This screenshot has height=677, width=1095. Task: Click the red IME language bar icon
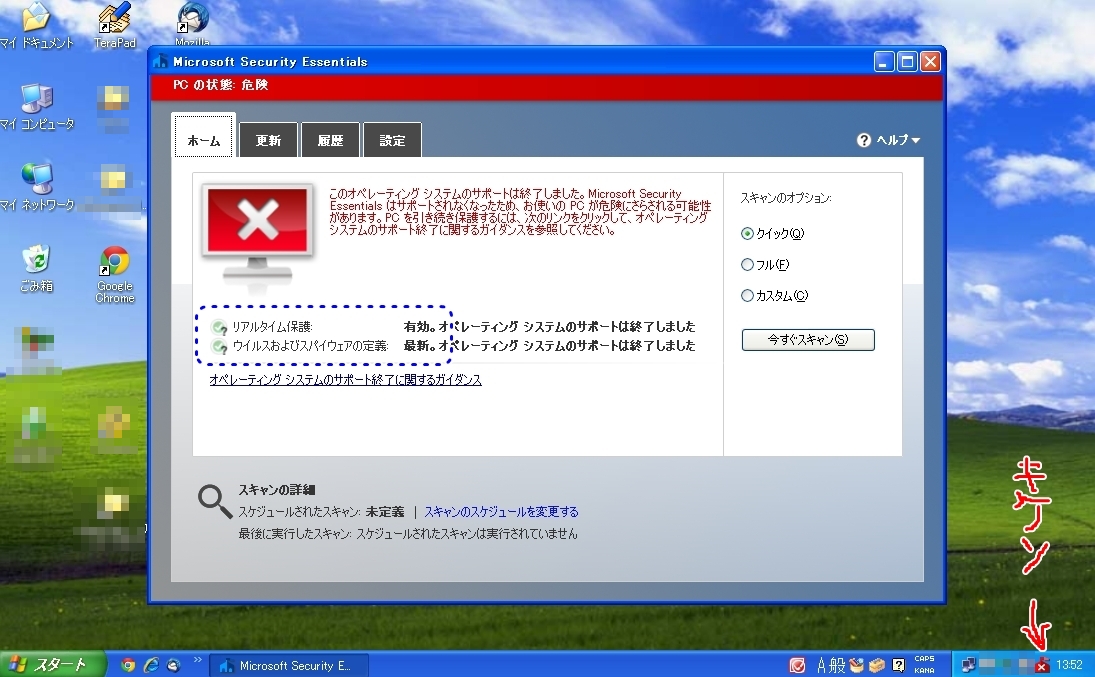797,665
